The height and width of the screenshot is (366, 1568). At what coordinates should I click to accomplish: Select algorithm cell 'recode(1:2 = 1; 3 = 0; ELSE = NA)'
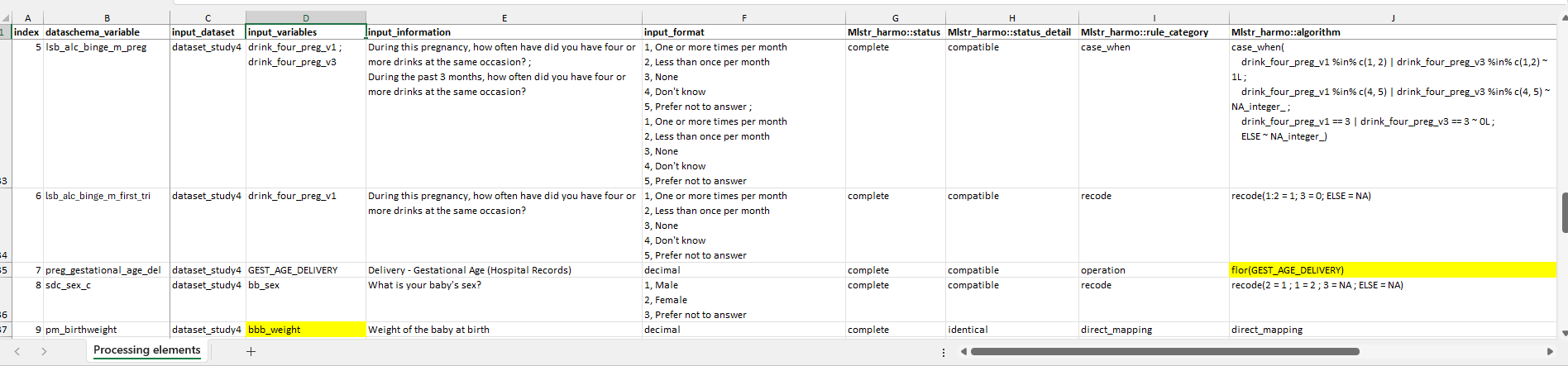[x=1393, y=226]
